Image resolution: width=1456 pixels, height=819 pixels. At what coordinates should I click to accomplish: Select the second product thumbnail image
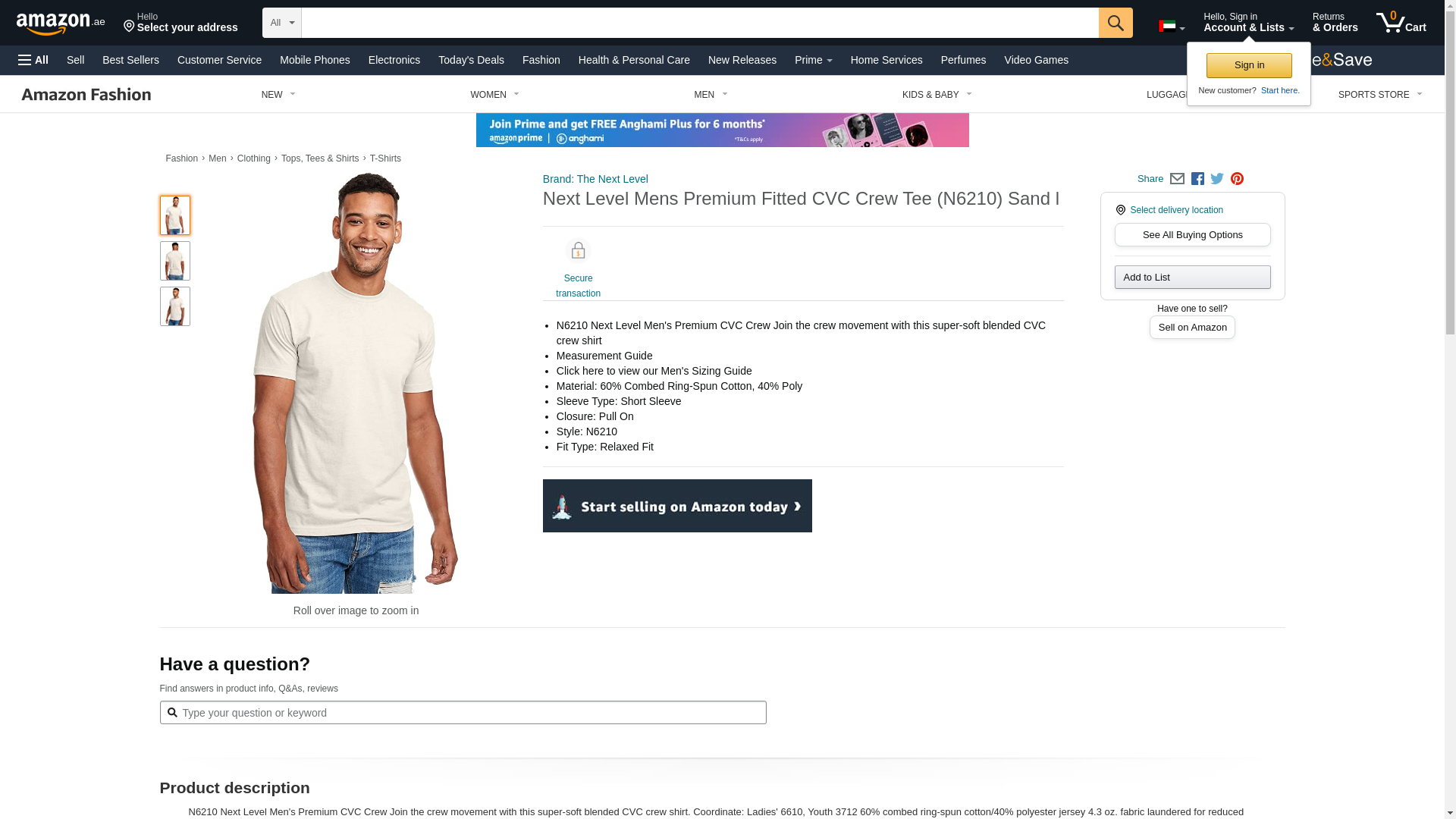click(175, 261)
